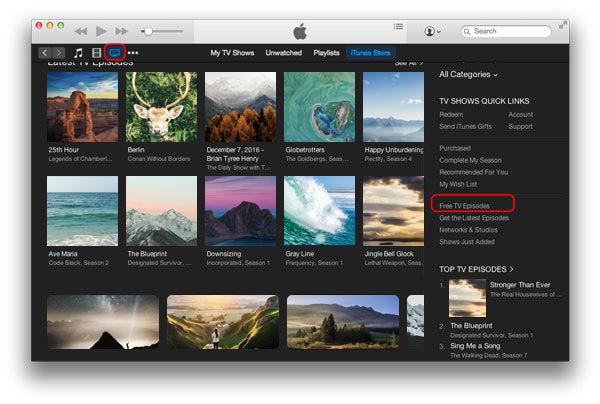Viewport: 600px width, 404px height.
Task: Click the Code Black, Season 2 subtitle
Action: coord(78,263)
